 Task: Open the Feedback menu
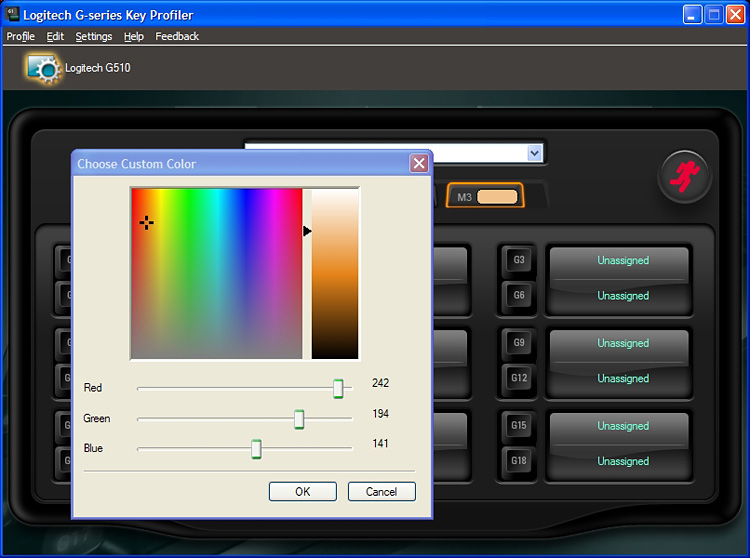click(177, 36)
